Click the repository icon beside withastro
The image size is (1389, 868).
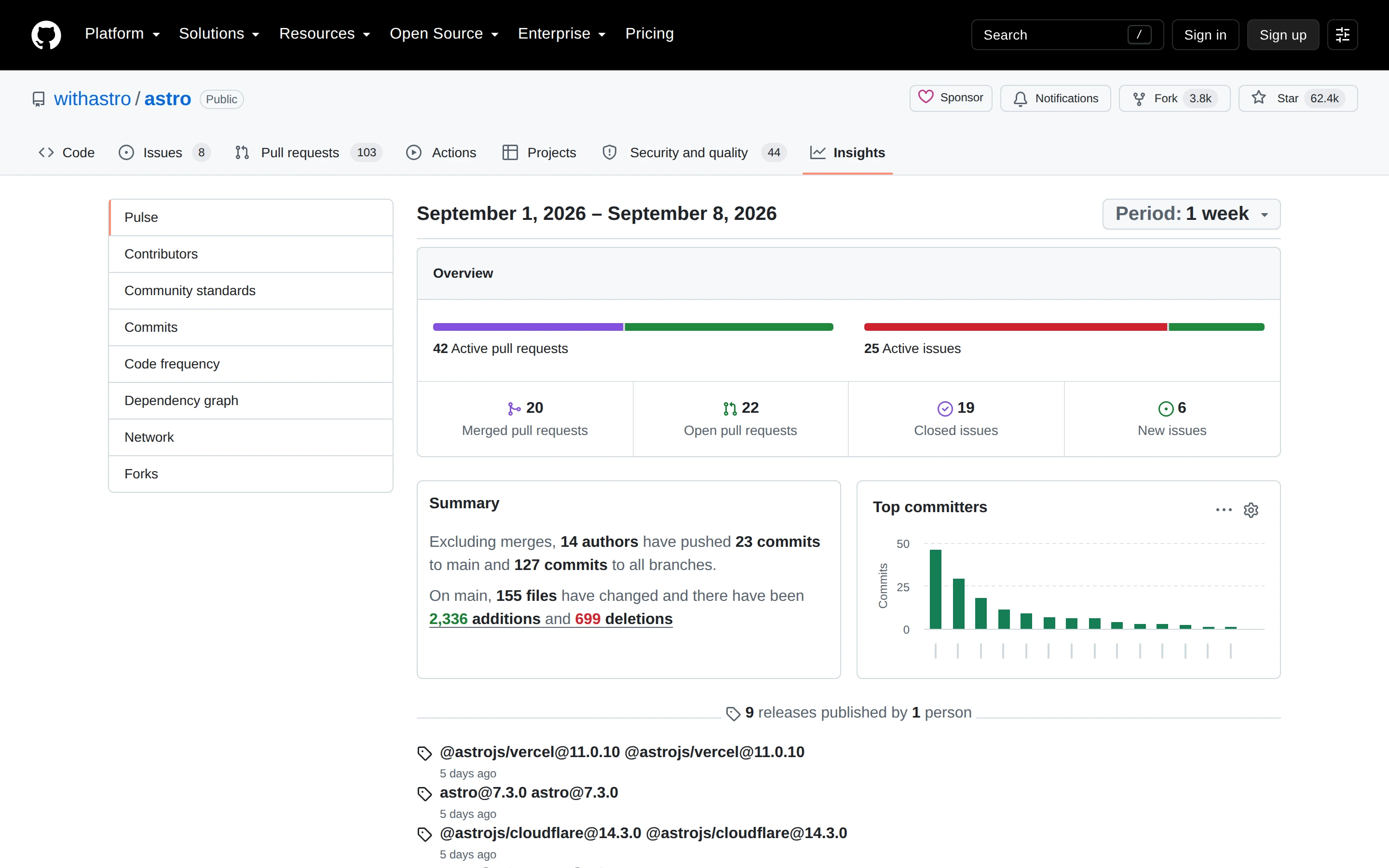(39, 99)
